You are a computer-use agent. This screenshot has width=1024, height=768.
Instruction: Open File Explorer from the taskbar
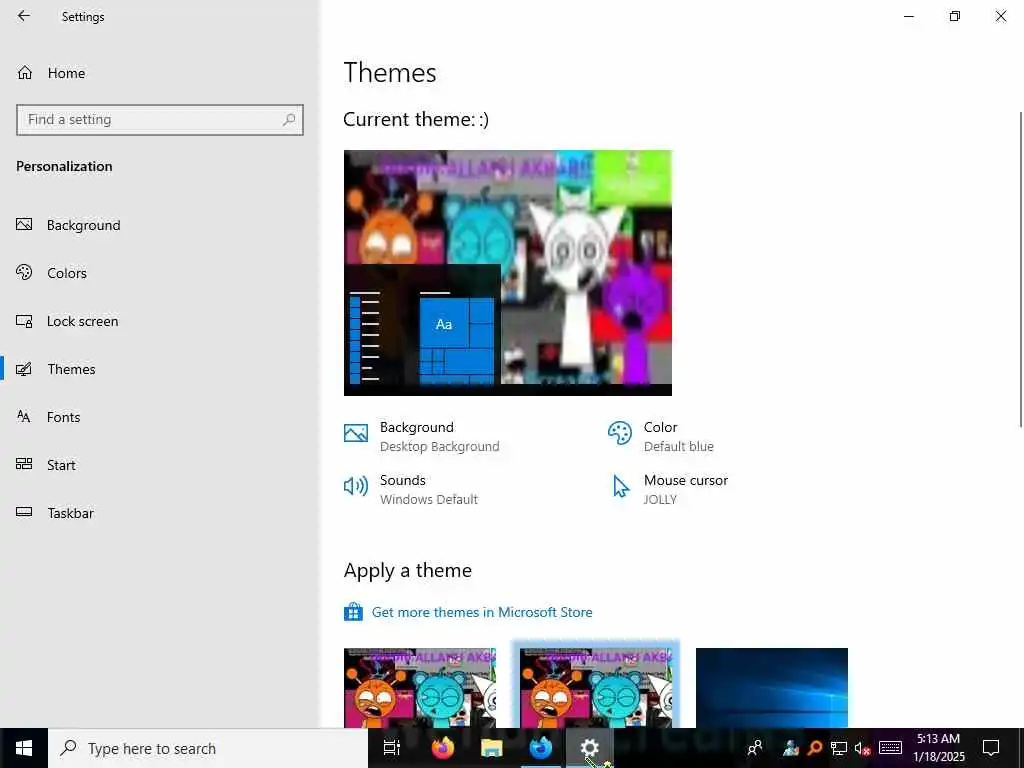pyautogui.click(x=492, y=748)
